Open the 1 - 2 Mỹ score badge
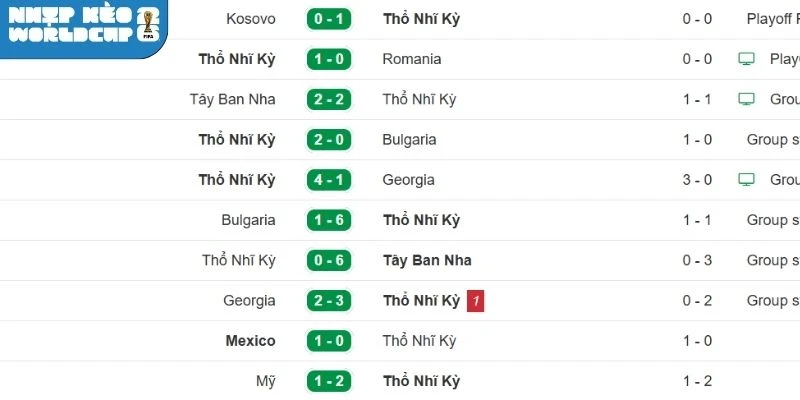Screen dimensions: 800x400 329,381
